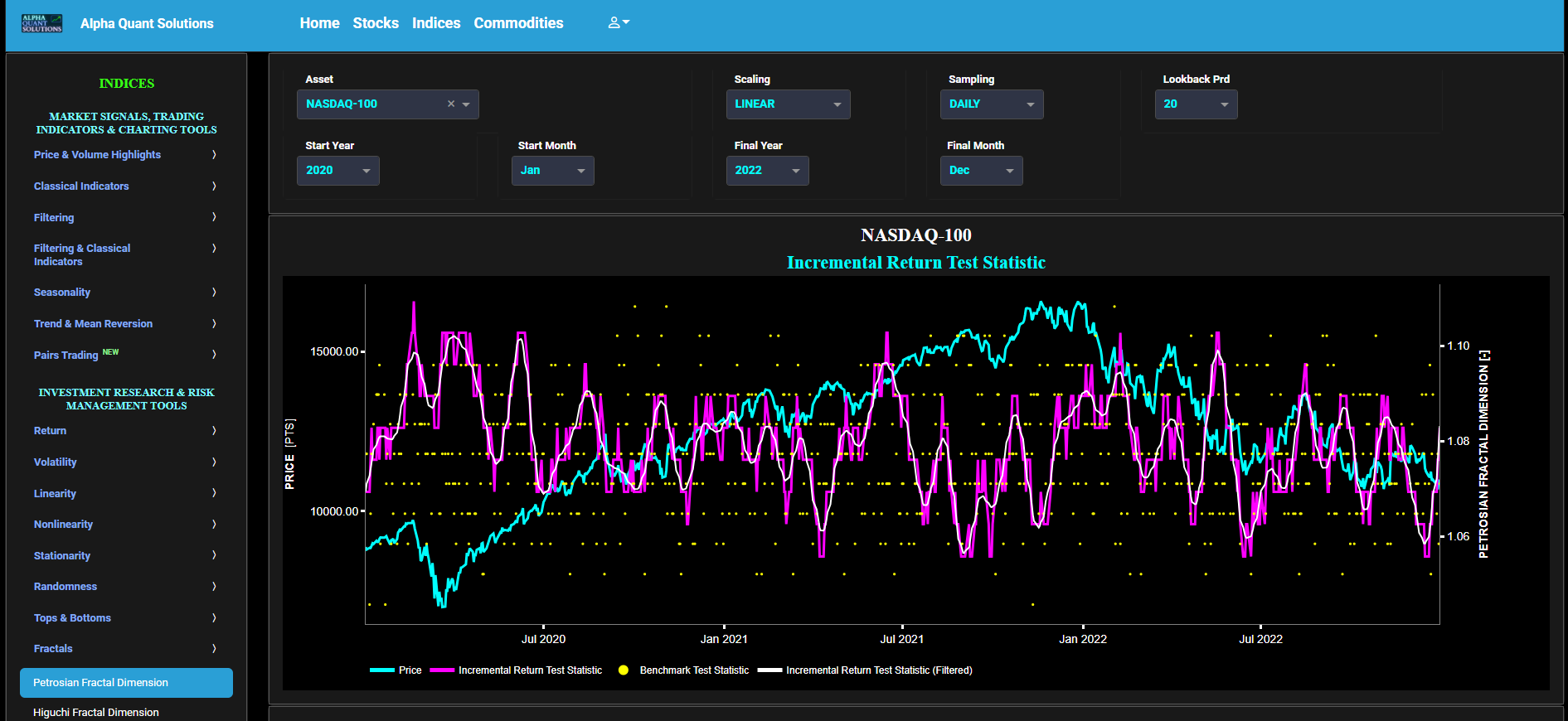This screenshot has height=721, width=1568.
Task: Open the Start Month Jan dropdown
Action: click(552, 171)
